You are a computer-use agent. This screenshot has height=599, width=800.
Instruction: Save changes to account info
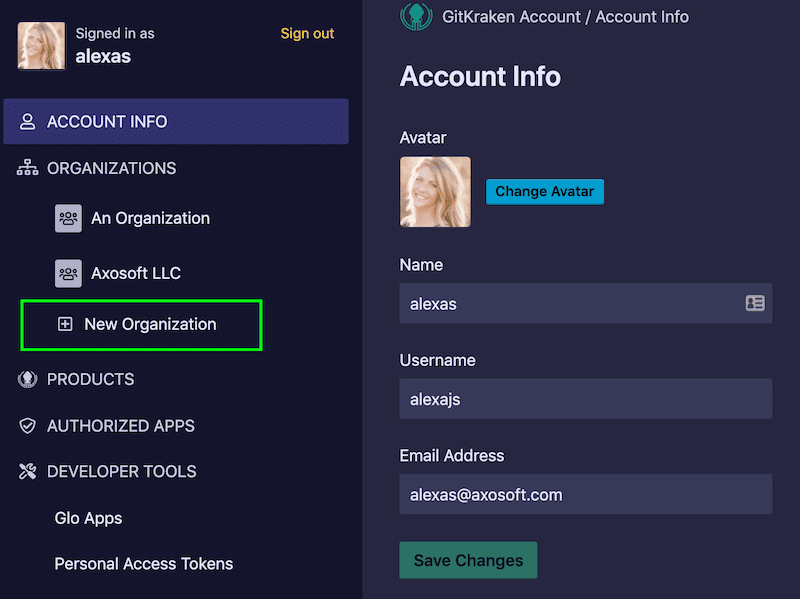coord(468,560)
